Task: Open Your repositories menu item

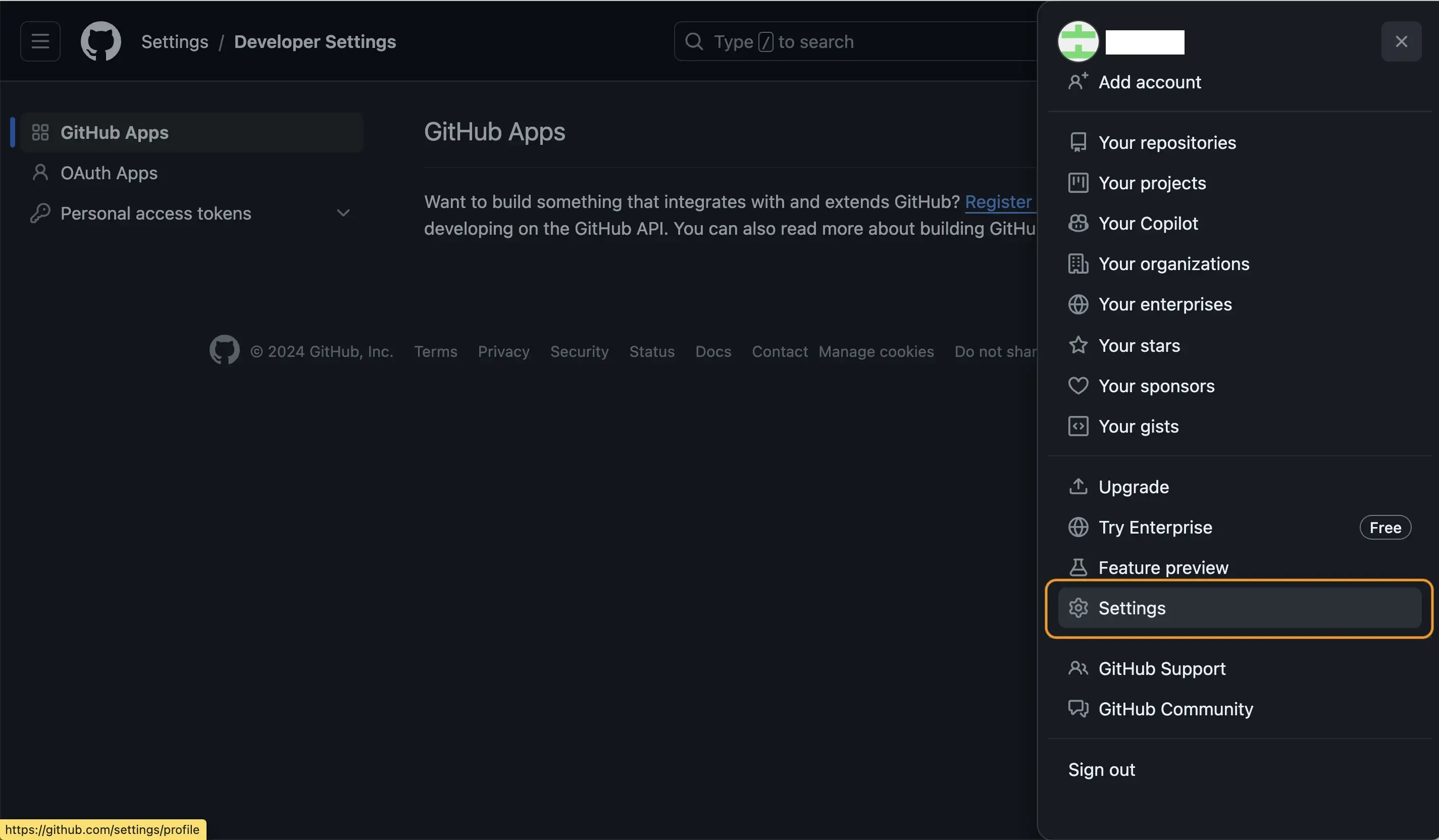Action: pyautogui.click(x=1239, y=142)
